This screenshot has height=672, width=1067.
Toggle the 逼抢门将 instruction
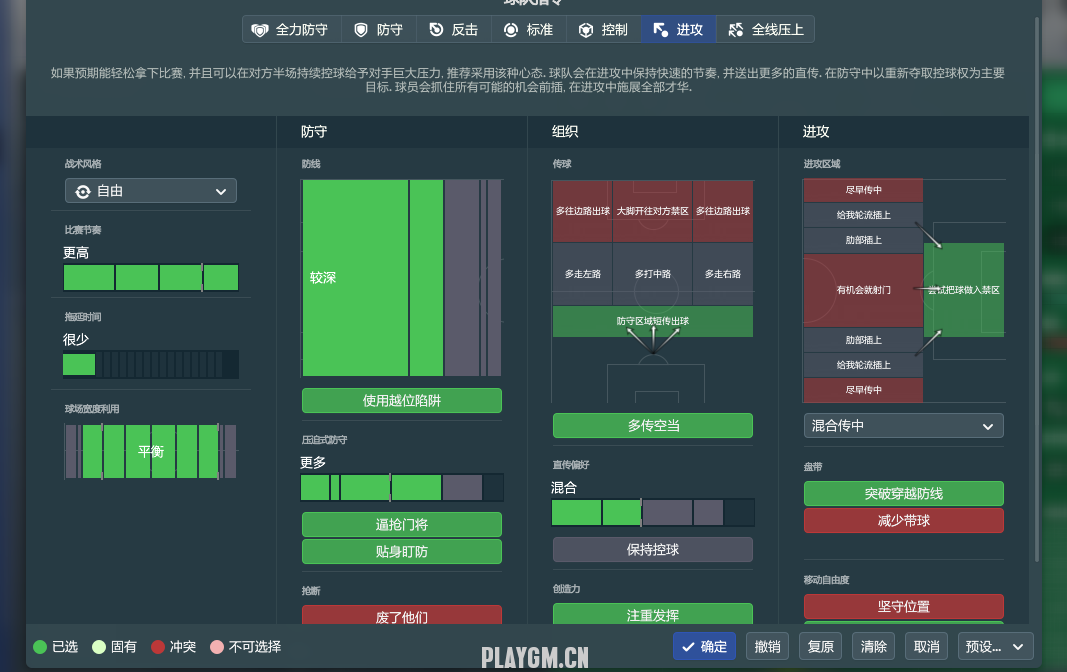401,525
